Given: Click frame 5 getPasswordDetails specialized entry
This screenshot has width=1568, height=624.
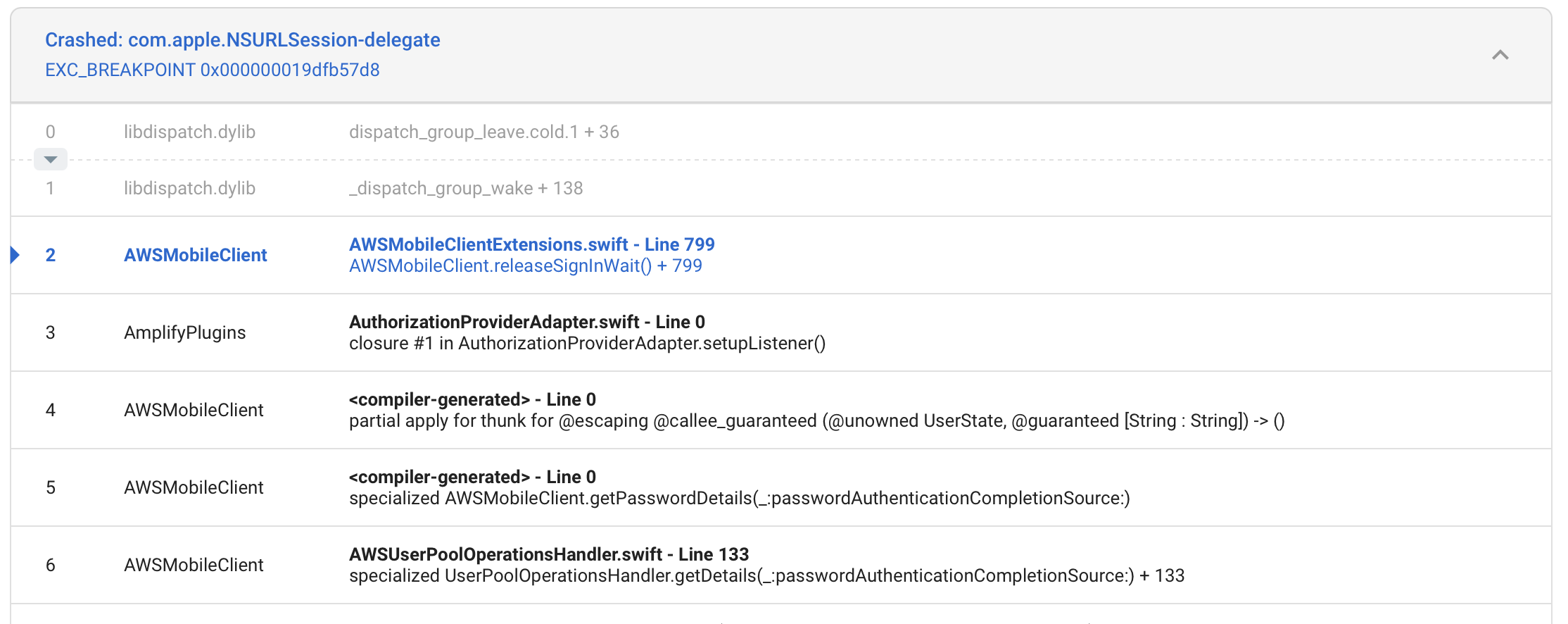Looking at the screenshot, I should [781, 487].
